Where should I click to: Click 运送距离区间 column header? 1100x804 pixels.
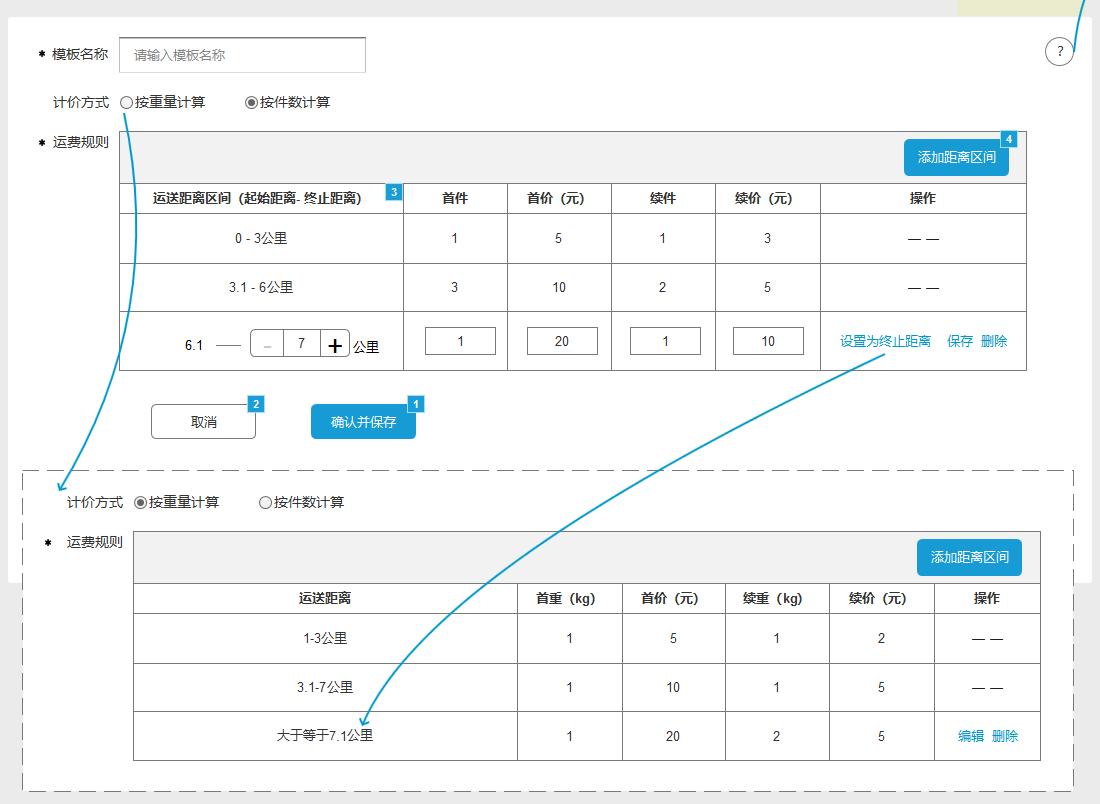click(261, 199)
